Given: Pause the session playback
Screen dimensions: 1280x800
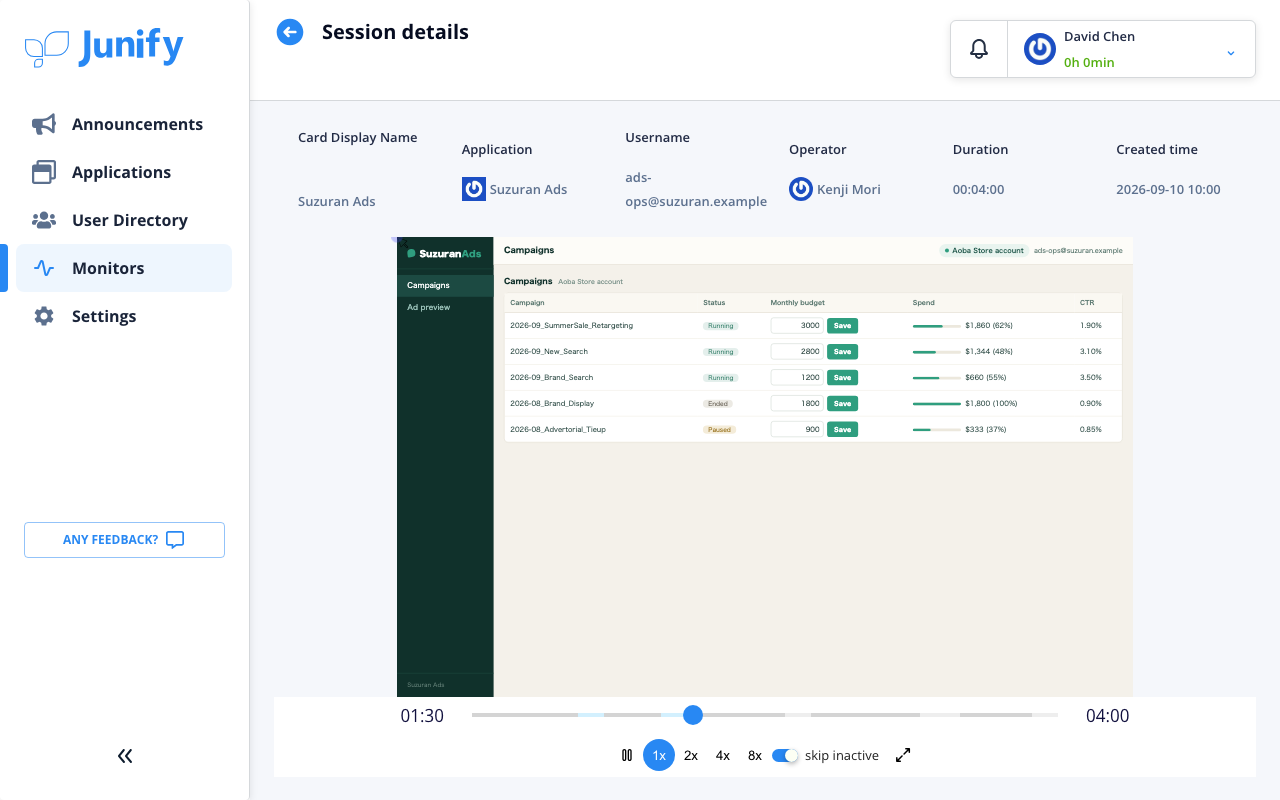Looking at the screenshot, I should click(x=627, y=755).
